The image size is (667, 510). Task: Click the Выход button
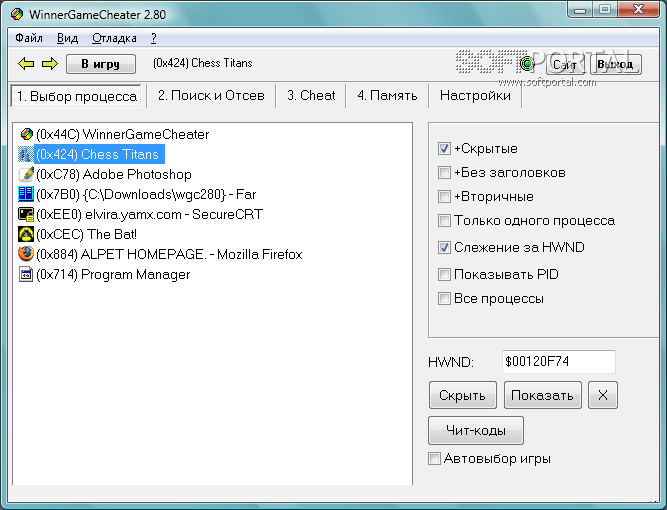pyautogui.click(x=615, y=64)
